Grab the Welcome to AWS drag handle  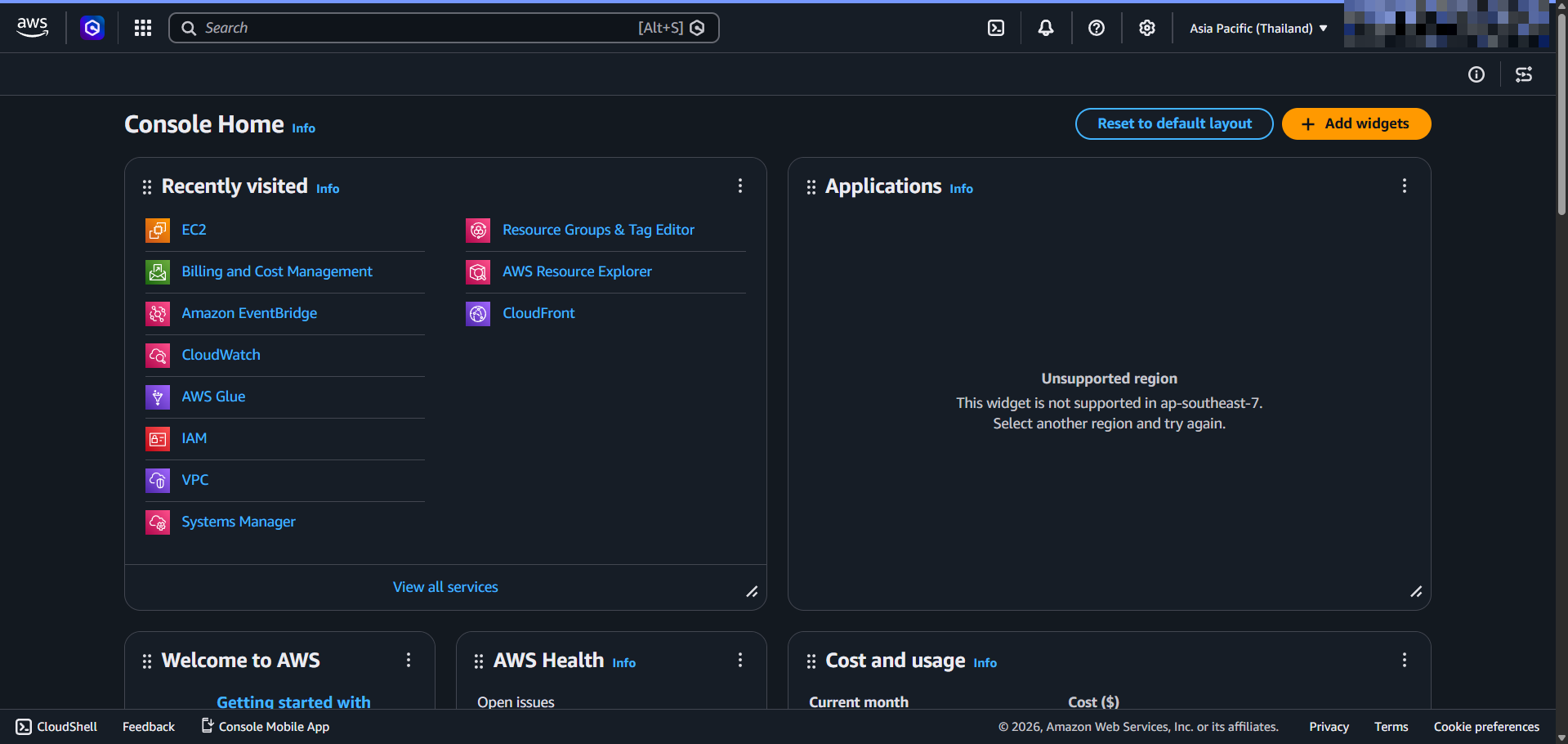point(147,661)
